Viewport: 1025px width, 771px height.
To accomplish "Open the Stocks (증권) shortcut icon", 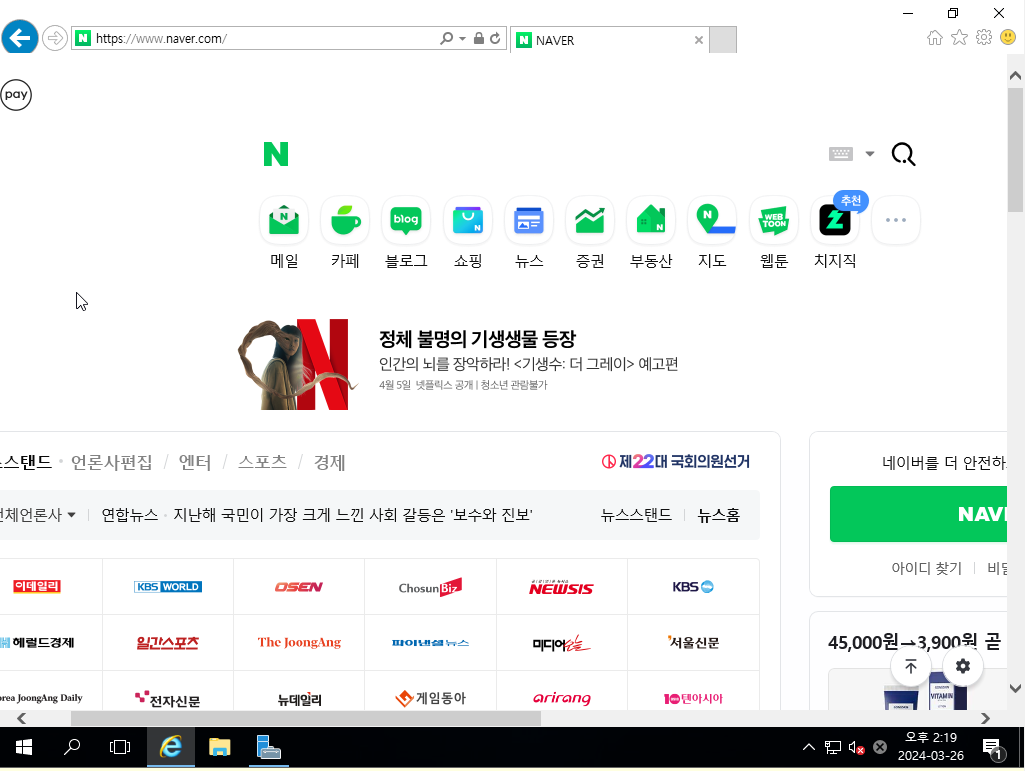I will click(590, 220).
